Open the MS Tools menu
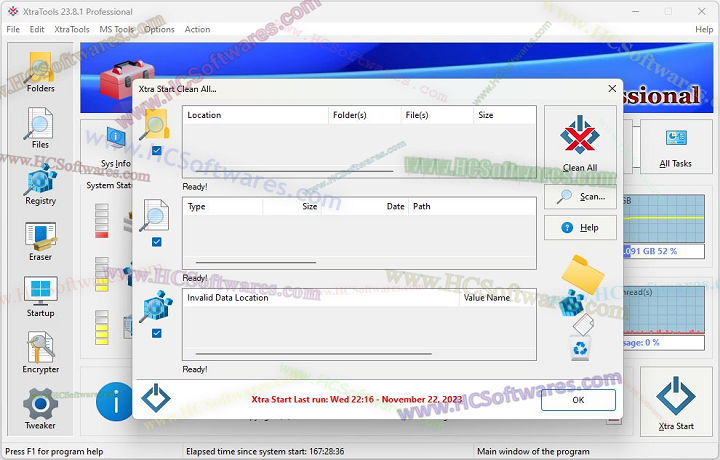The image size is (720, 460). [x=117, y=29]
